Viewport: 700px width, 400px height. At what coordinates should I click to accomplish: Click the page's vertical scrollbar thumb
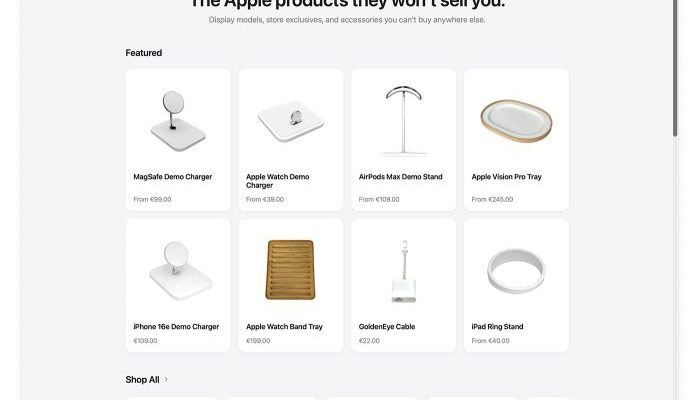[x=675, y=67]
